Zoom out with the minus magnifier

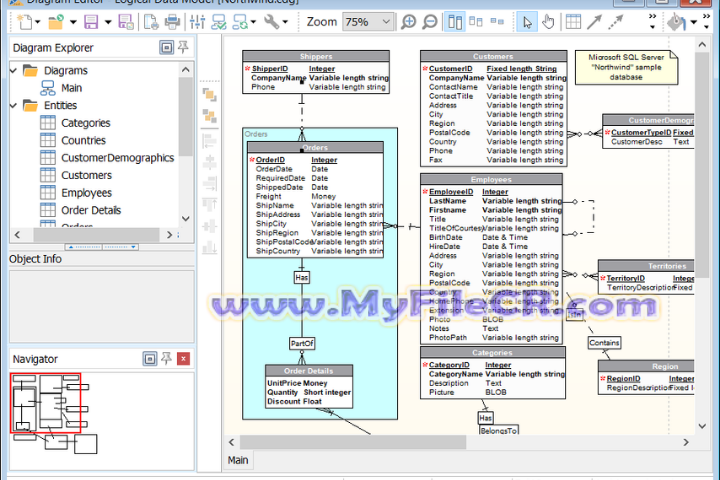point(430,22)
